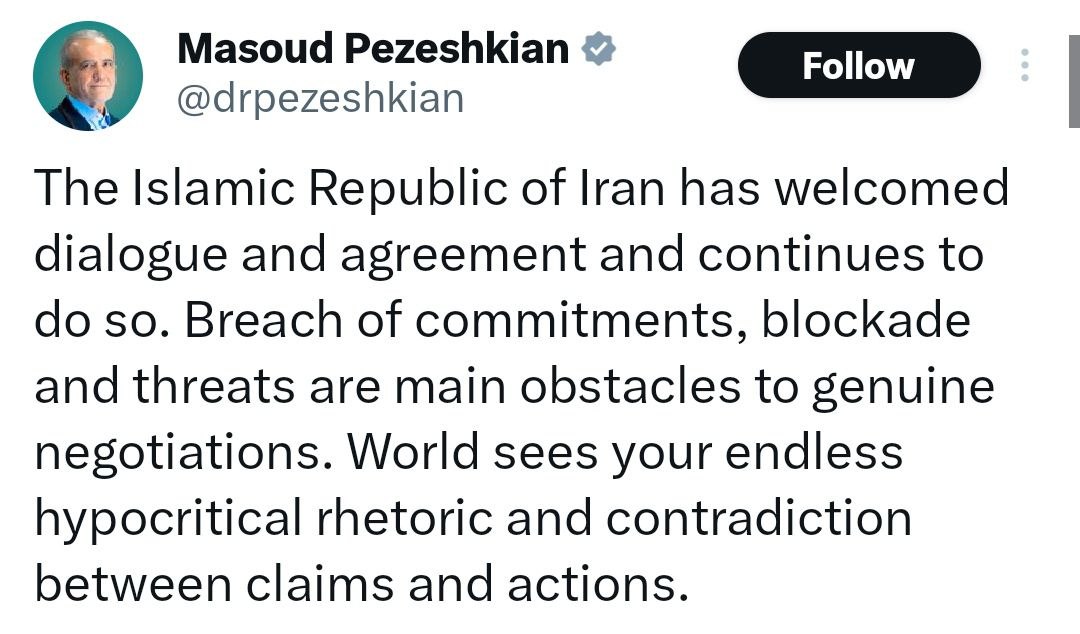
Task: Open Masoud Pezeshkian's profile picture
Action: pos(88,76)
